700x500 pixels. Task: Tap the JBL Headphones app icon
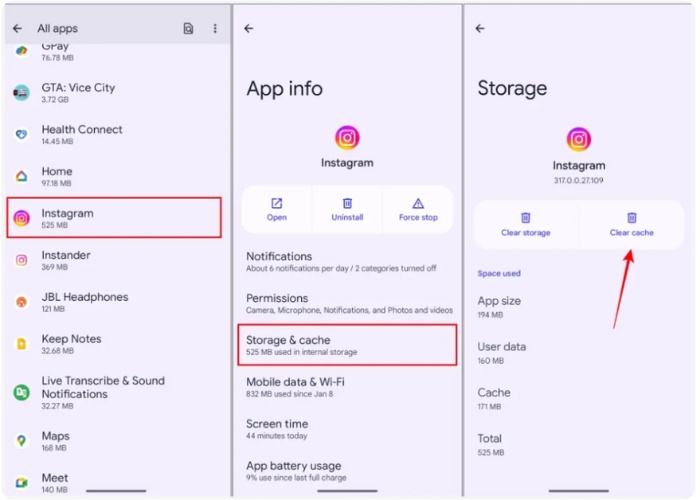[x=21, y=302]
